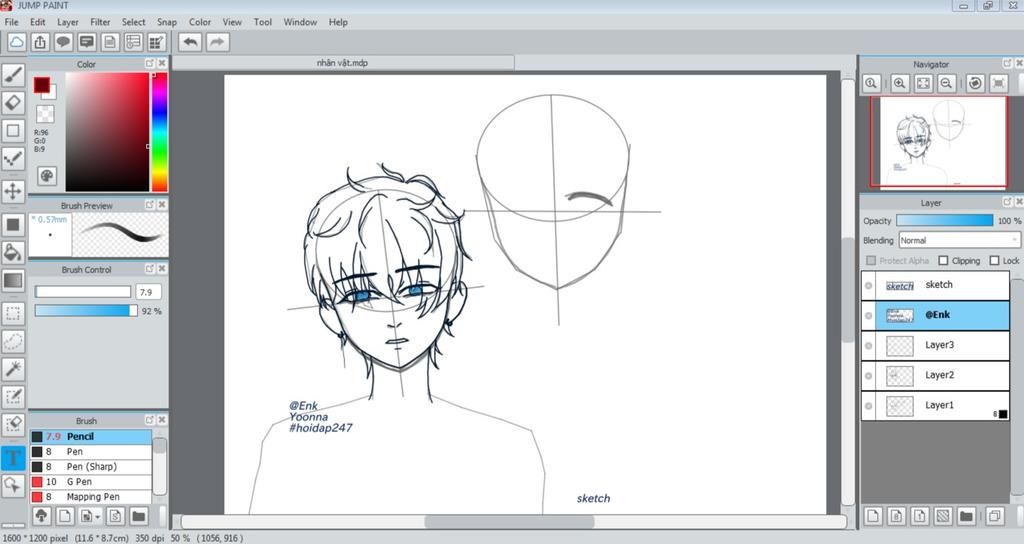Screen dimensions: 1024x544
Task: Select the G Pen brush
Action: tap(91, 481)
